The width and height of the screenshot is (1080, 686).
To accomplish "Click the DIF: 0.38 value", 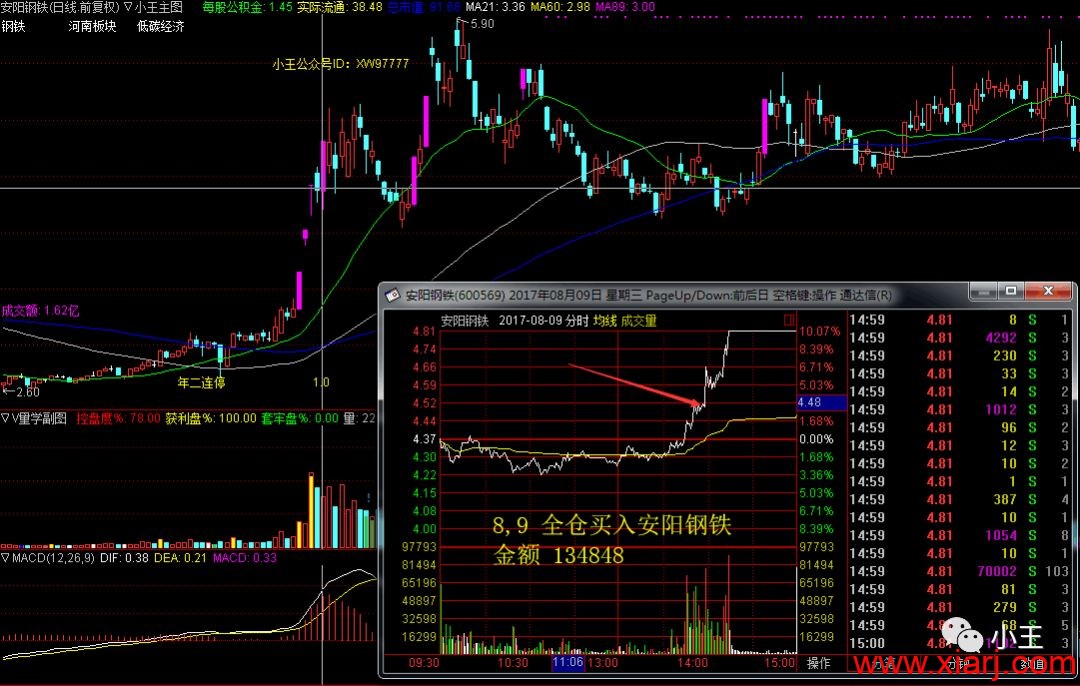I will [x=125, y=557].
